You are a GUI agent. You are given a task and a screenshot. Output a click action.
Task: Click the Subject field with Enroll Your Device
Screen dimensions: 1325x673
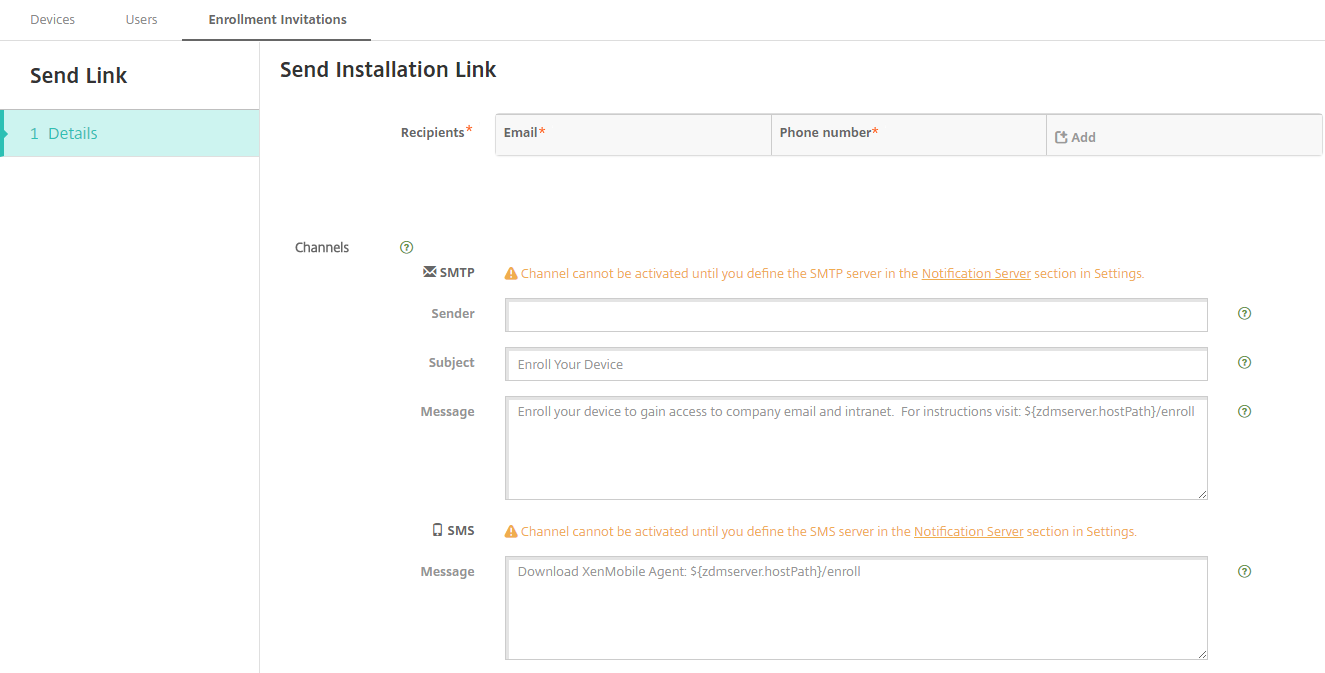(856, 364)
